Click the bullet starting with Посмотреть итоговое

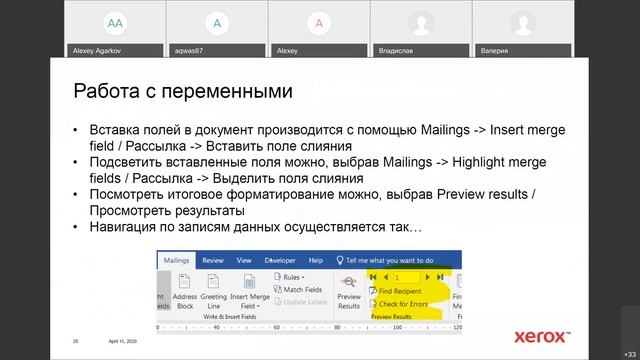click(312, 202)
